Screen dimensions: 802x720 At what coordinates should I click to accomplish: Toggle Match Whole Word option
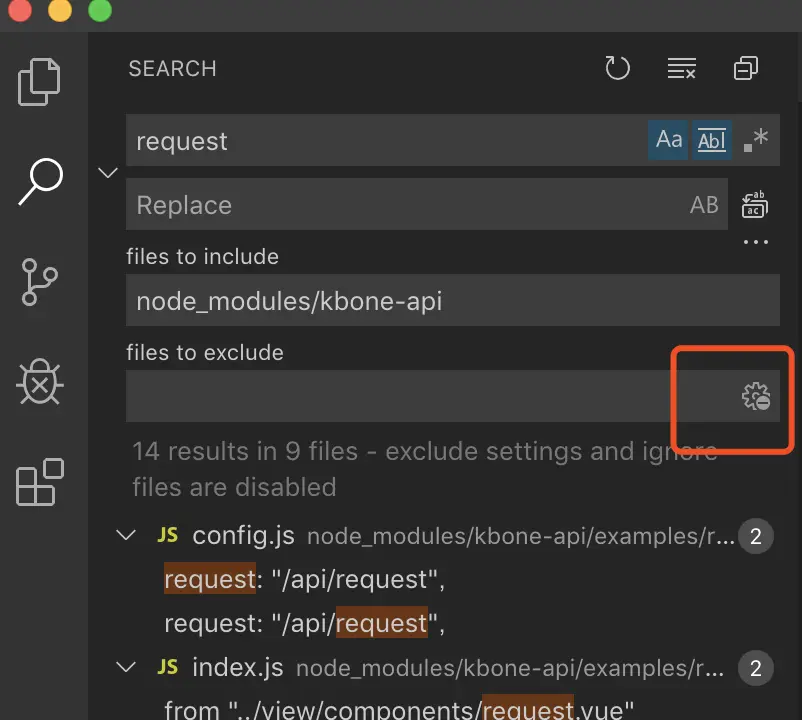(x=711, y=140)
